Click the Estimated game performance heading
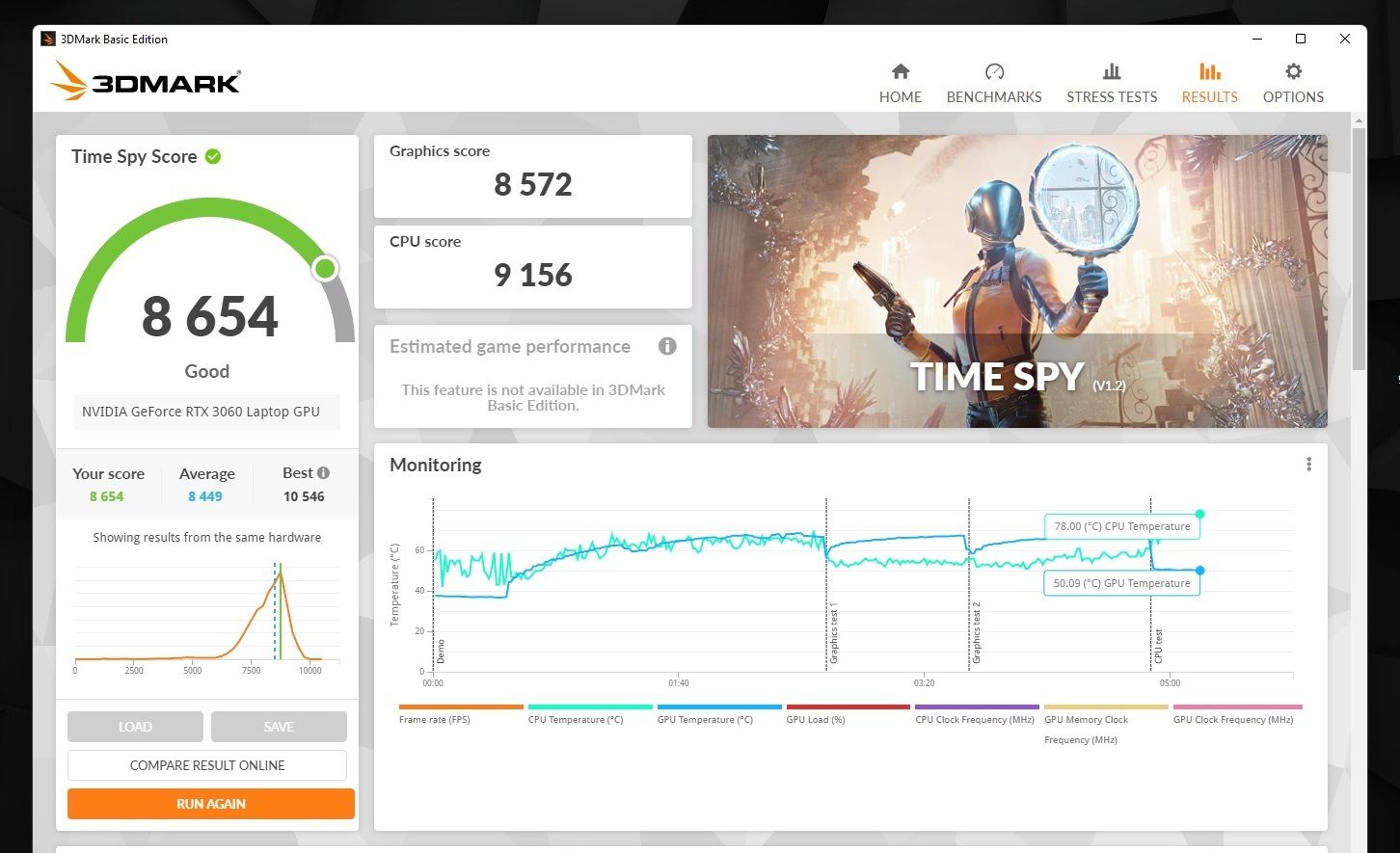Viewport: 1400px width, 853px height. [510, 347]
